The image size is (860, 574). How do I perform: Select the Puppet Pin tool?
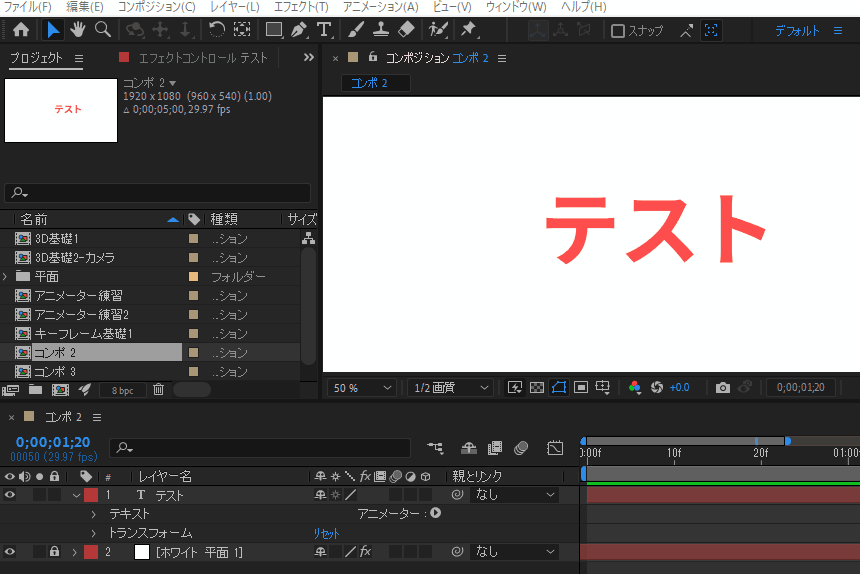pos(468,30)
